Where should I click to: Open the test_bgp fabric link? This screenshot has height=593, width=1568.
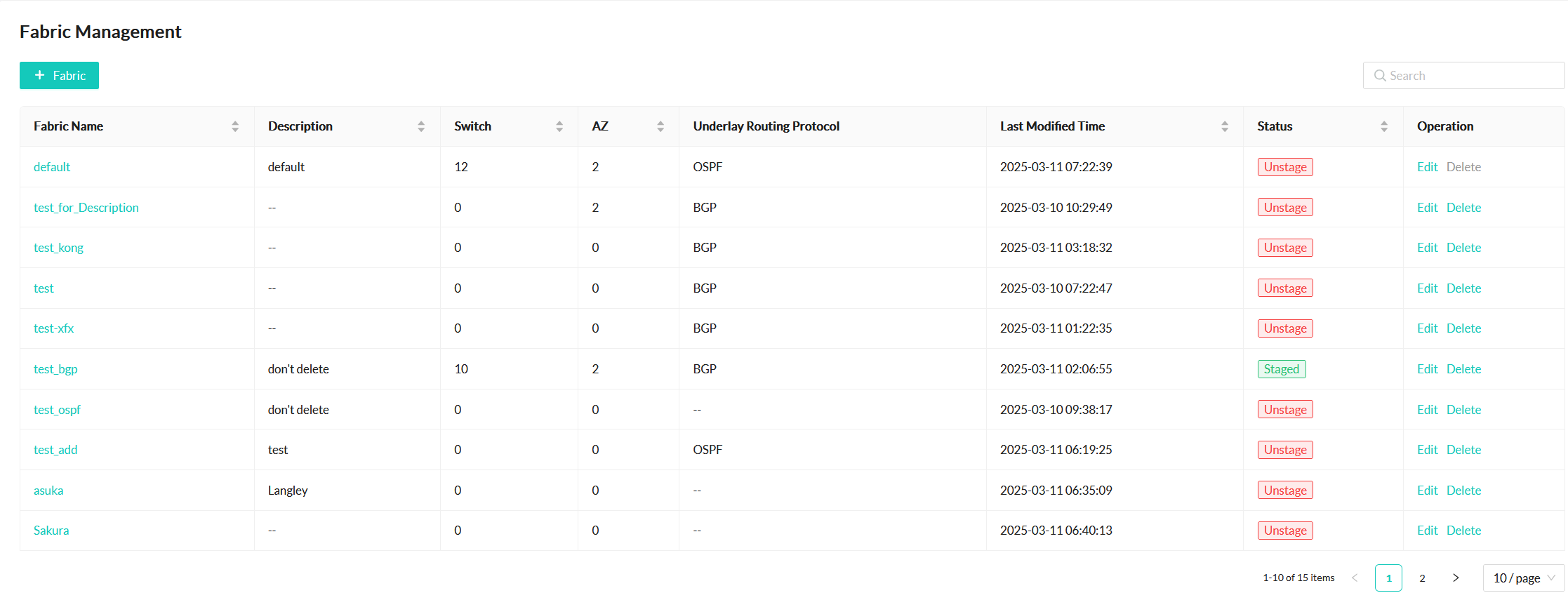coord(55,369)
